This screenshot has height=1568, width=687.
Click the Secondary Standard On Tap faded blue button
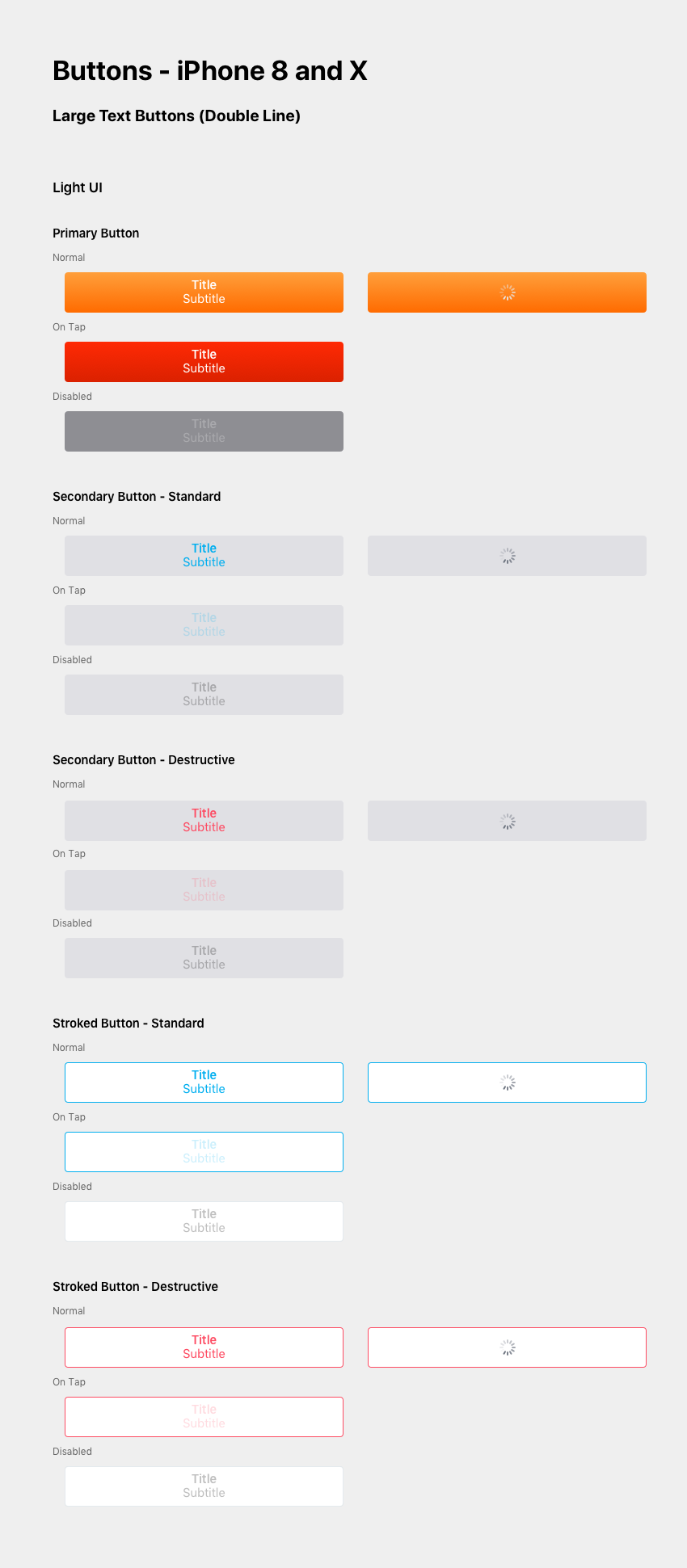pyautogui.click(x=204, y=625)
